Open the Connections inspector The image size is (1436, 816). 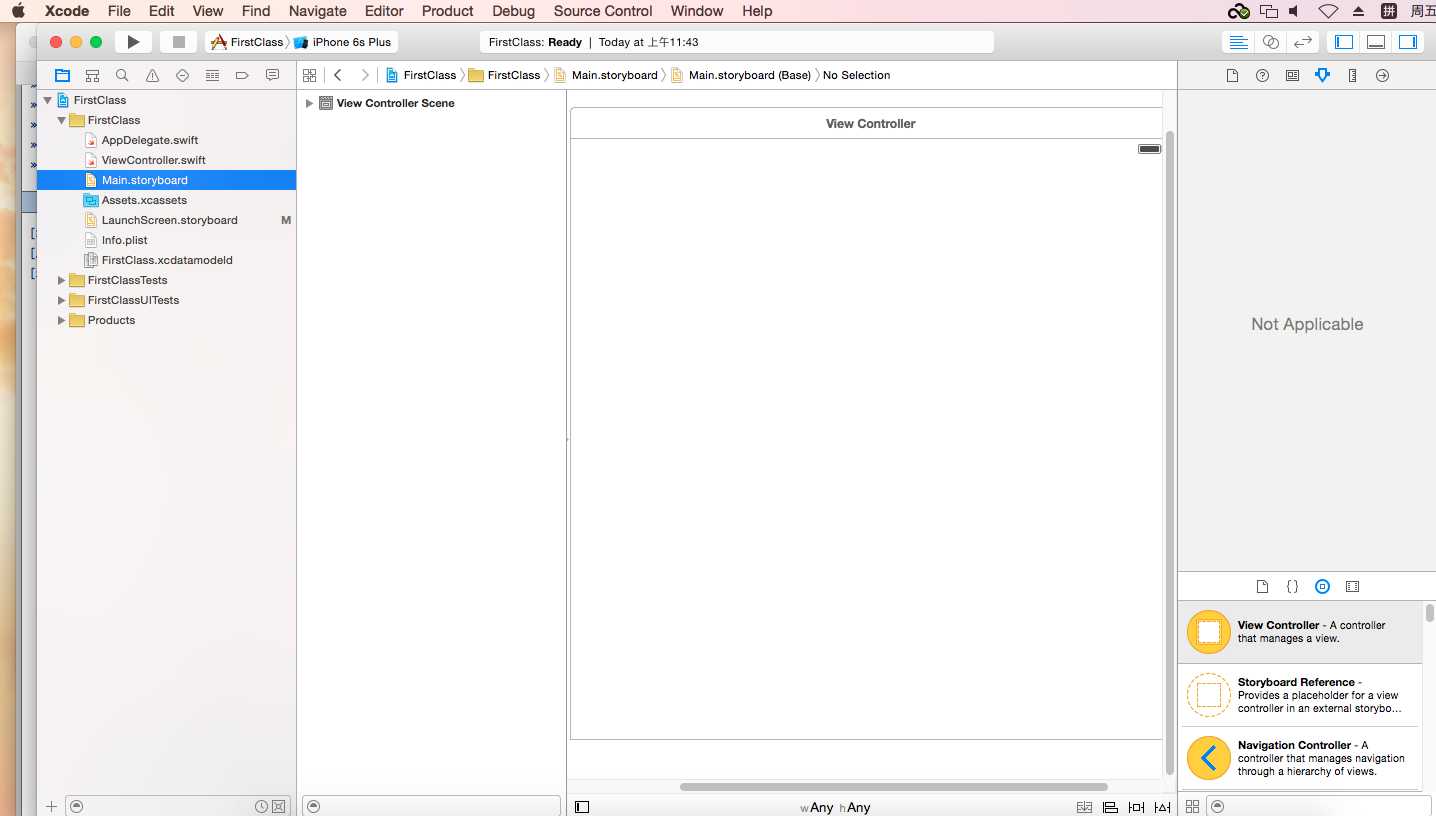coord(1382,75)
